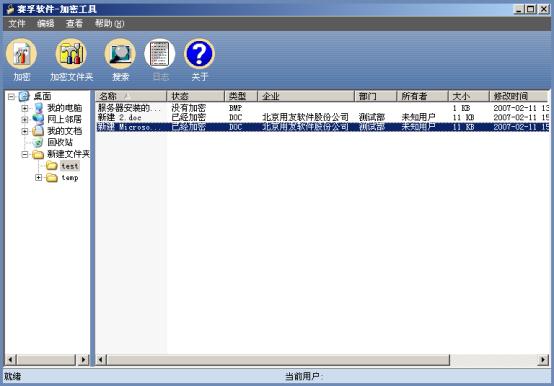
Task: Select the test folder label
Action: pyautogui.click(x=70, y=166)
